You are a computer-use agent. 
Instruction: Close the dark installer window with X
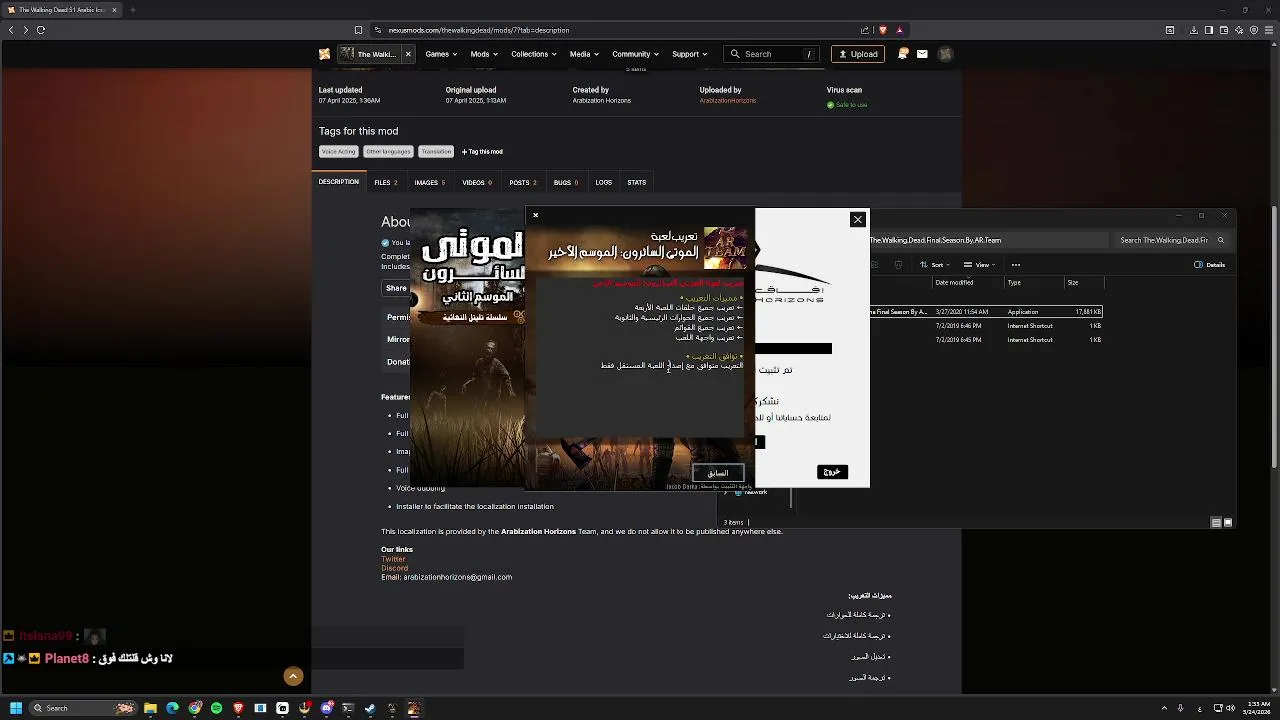(x=535, y=215)
